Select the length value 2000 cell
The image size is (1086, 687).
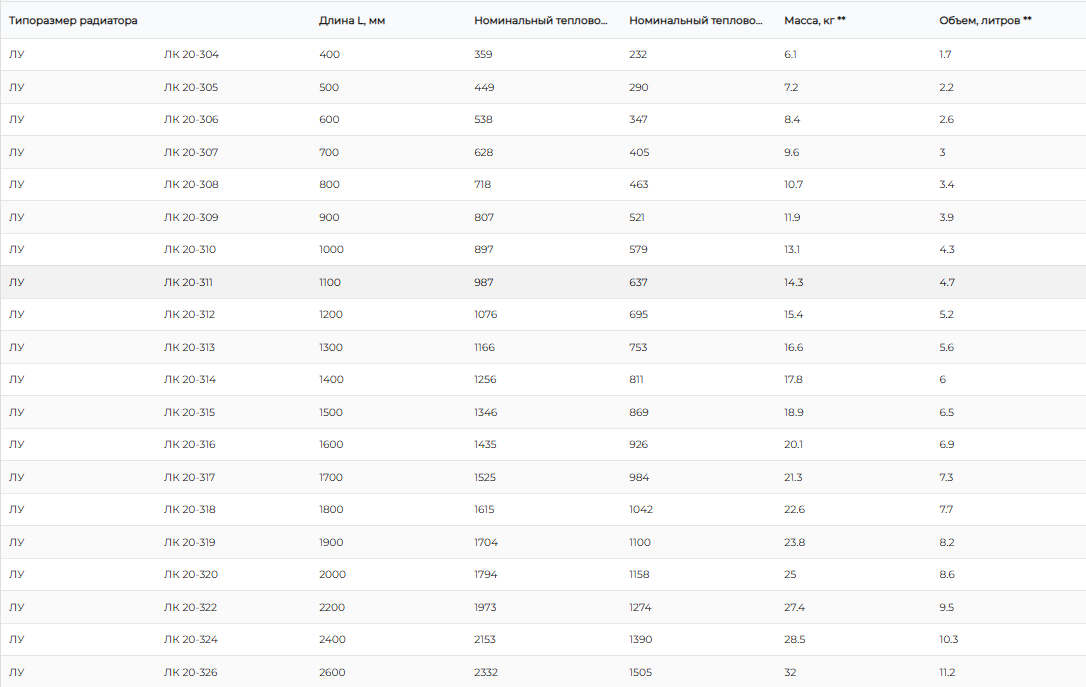(x=331, y=575)
